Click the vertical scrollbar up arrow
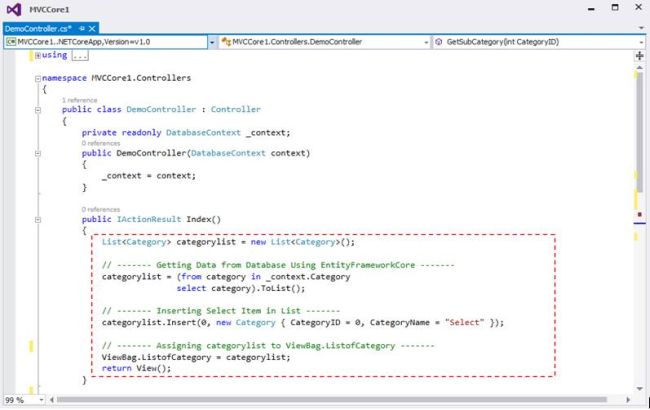The width and height of the screenshot is (650, 410). 640,68
